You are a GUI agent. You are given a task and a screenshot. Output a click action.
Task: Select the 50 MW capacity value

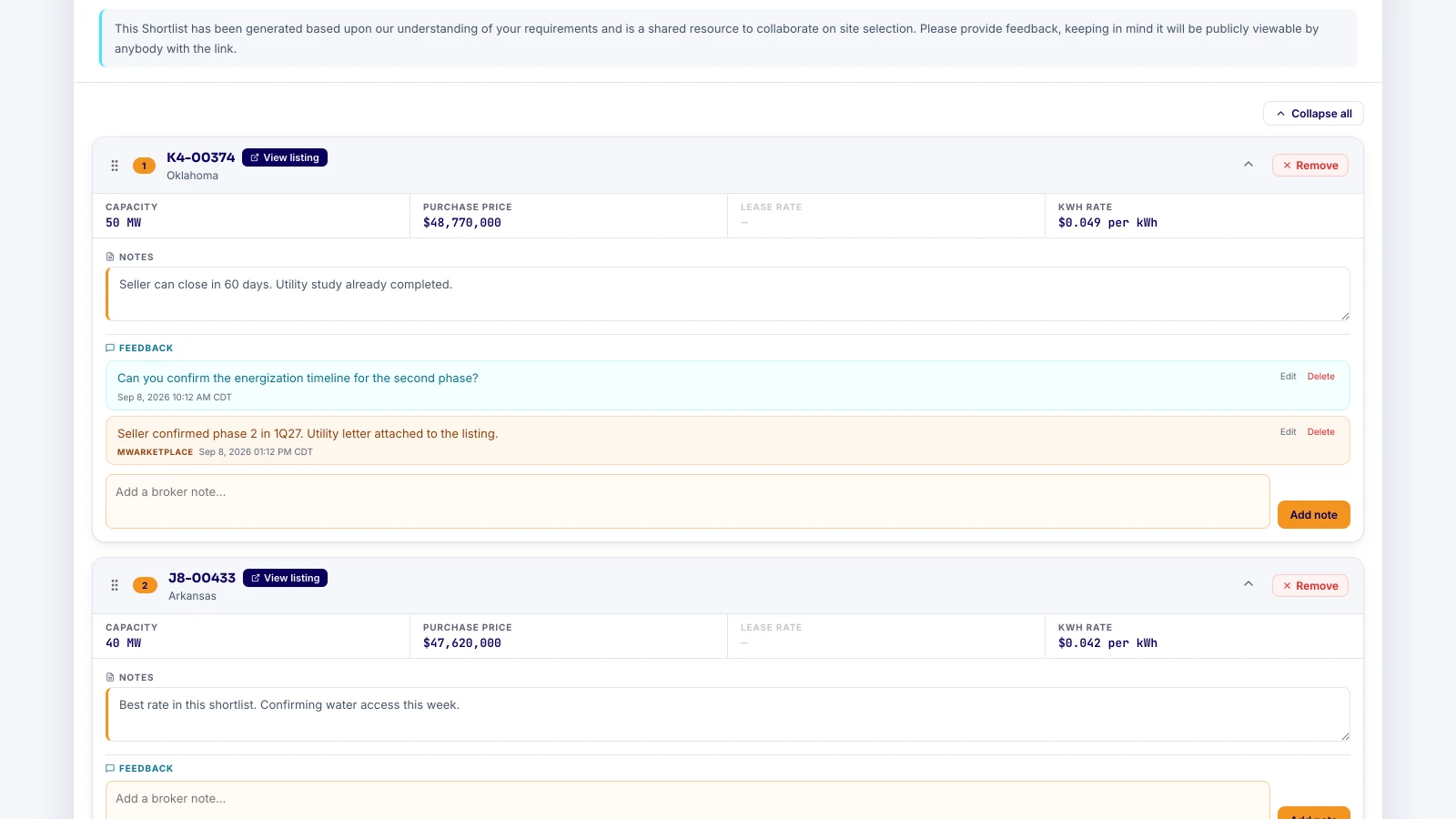pyautogui.click(x=124, y=223)
